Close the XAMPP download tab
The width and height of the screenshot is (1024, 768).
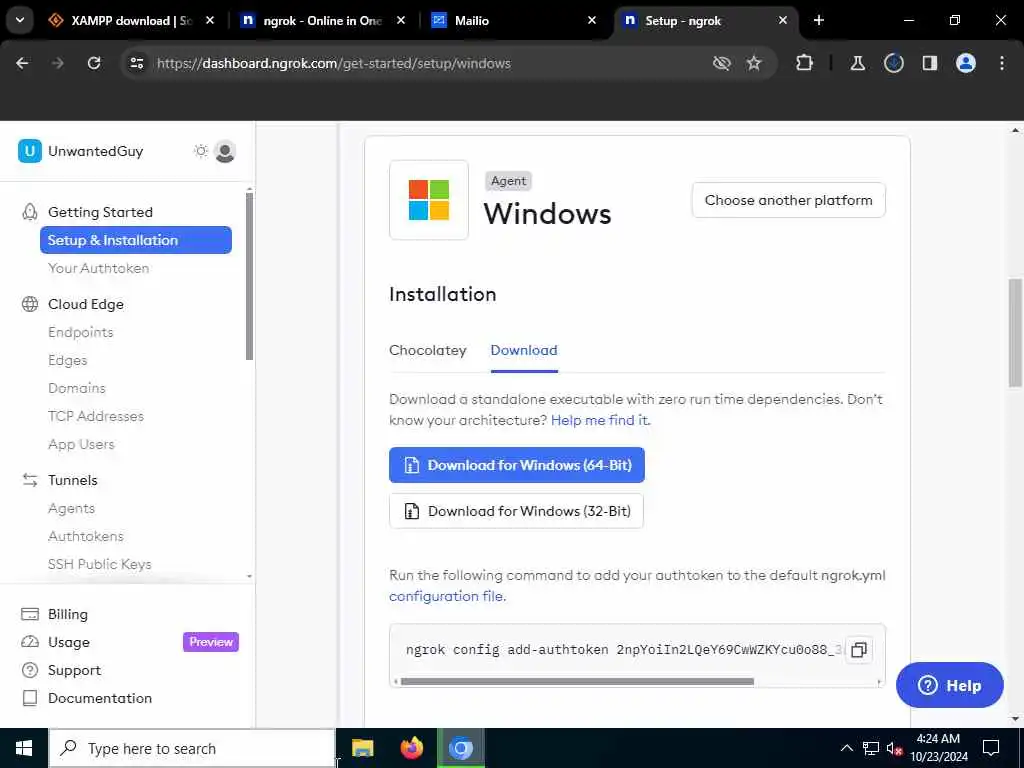pyautogui.click(x=210, y=21)
